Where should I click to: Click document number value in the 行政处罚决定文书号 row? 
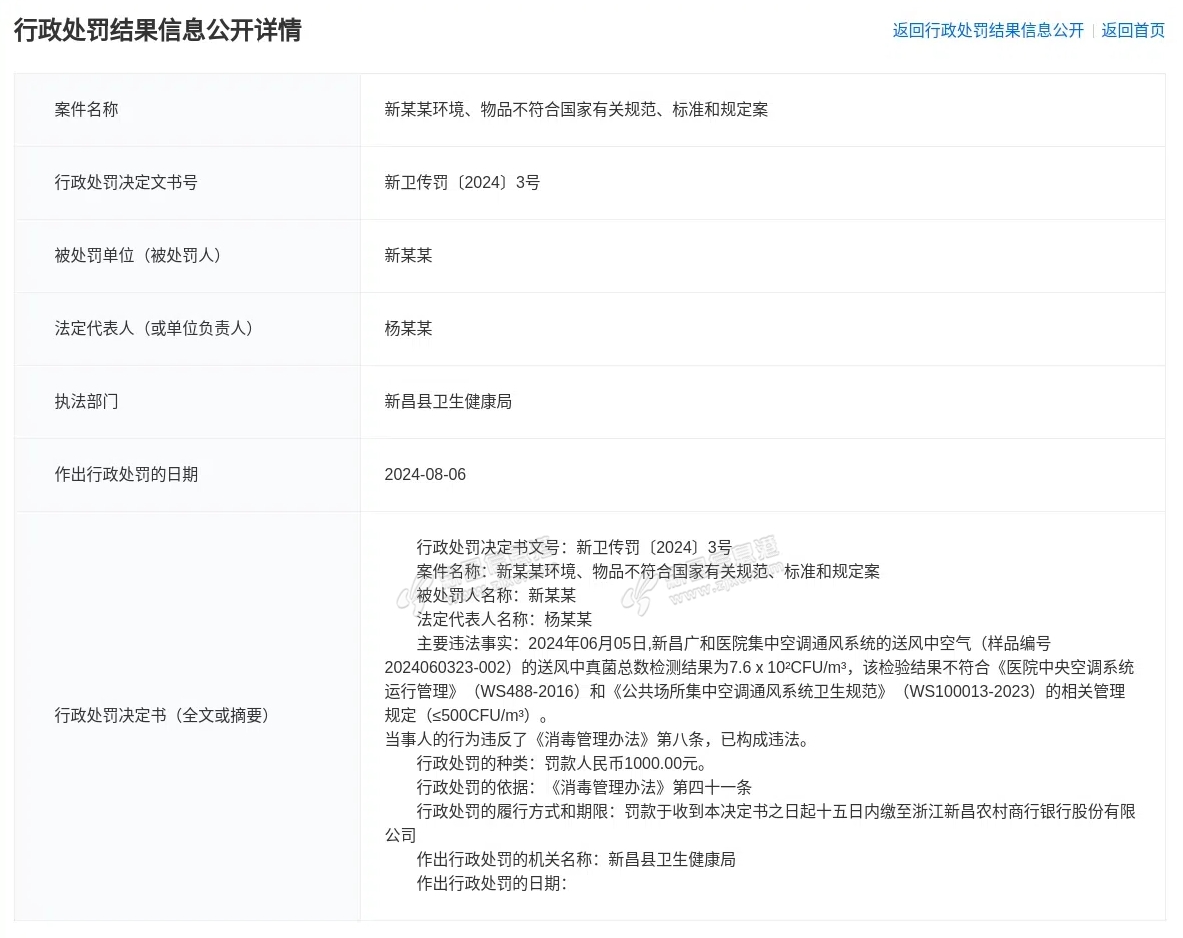coord(462,183)
